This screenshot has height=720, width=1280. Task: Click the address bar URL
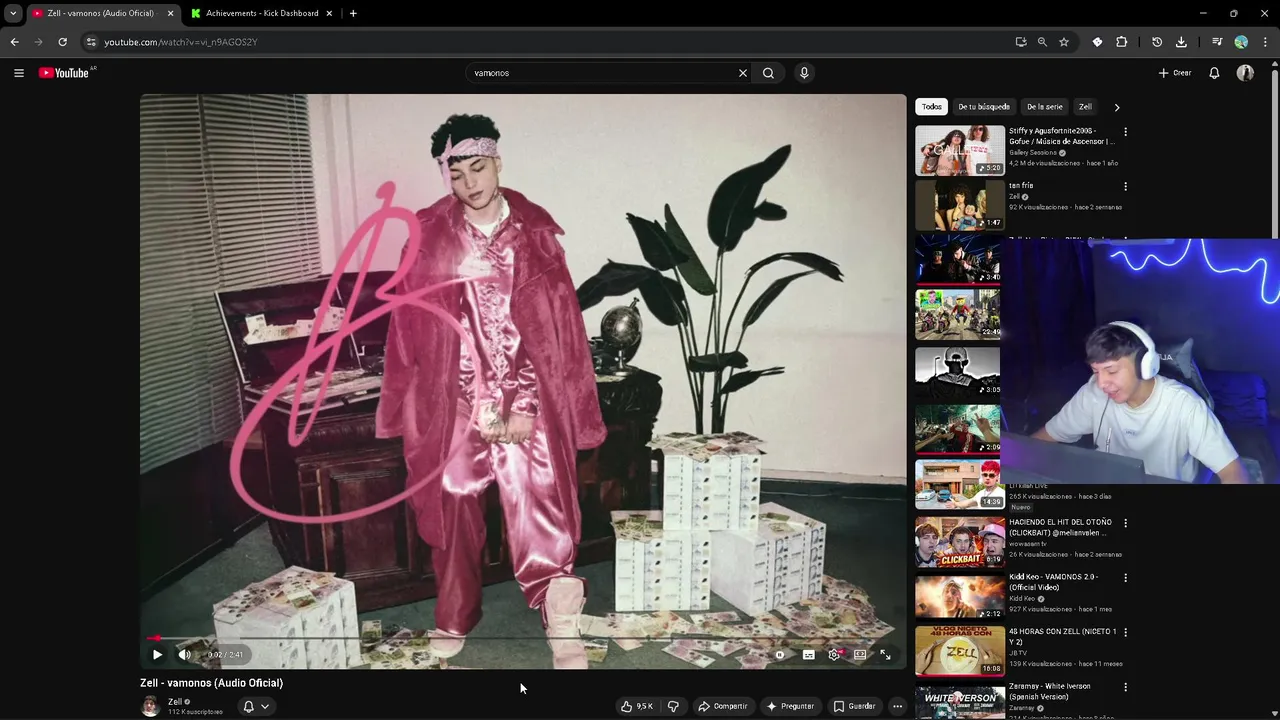tap(181, 42)
